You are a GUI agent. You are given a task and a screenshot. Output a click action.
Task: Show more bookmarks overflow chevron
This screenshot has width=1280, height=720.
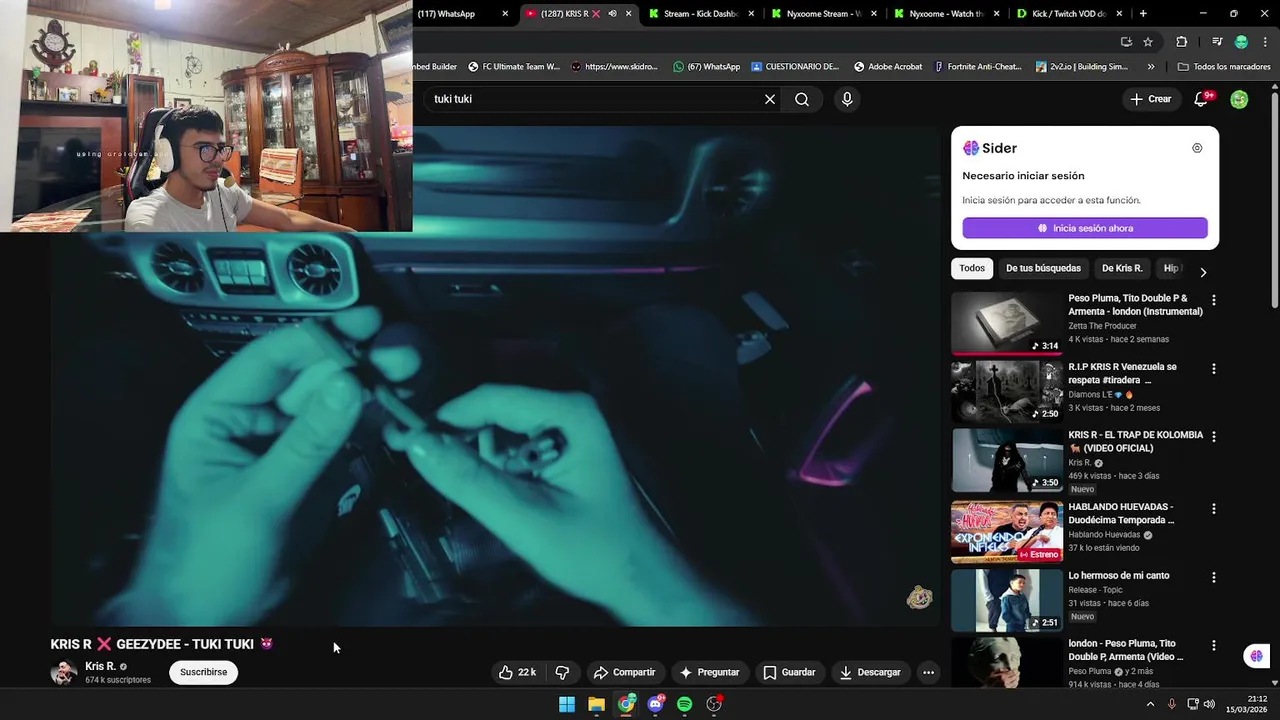1151,67
